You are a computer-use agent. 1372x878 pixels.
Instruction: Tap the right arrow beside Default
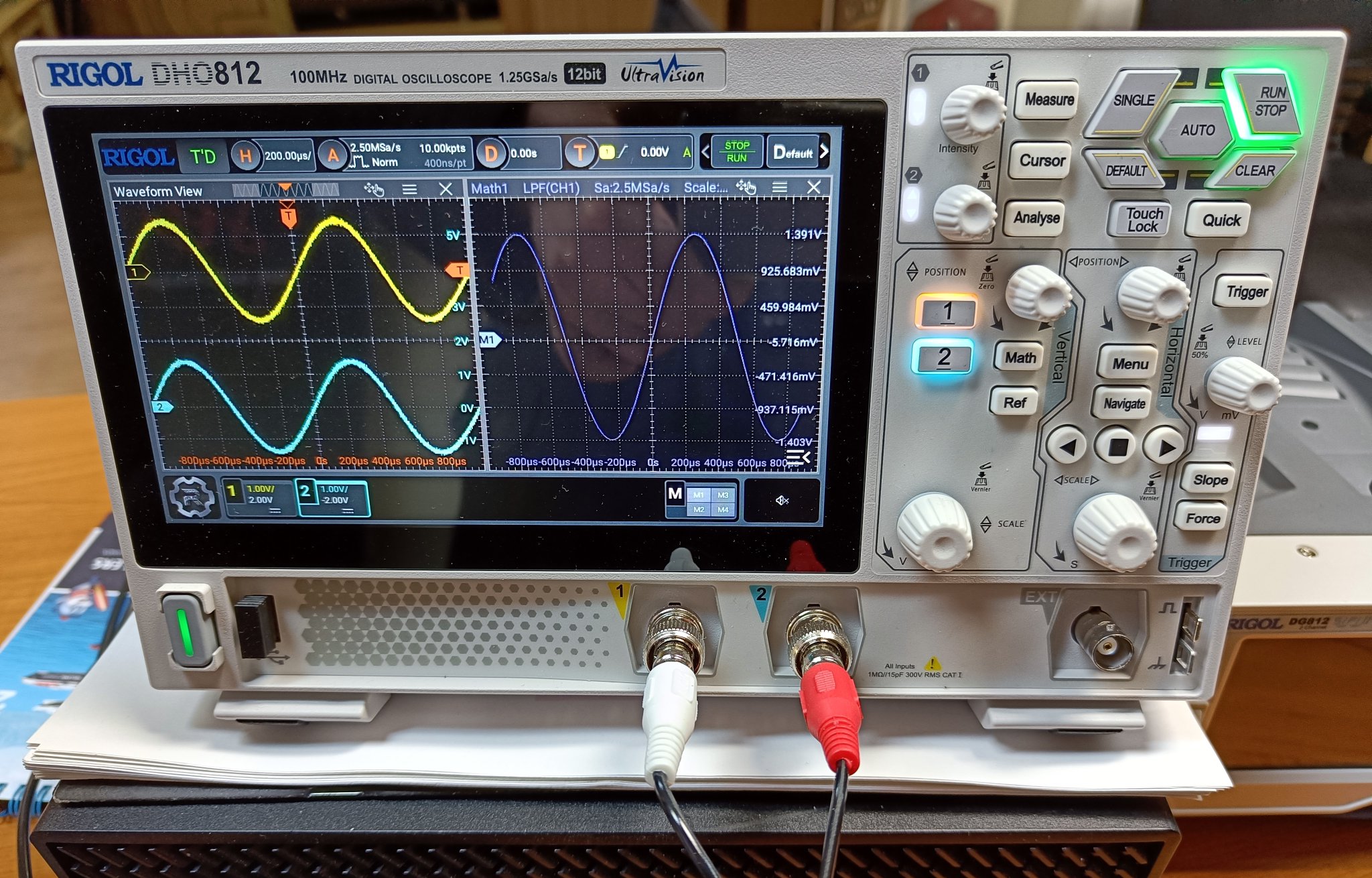coord(825,152)
